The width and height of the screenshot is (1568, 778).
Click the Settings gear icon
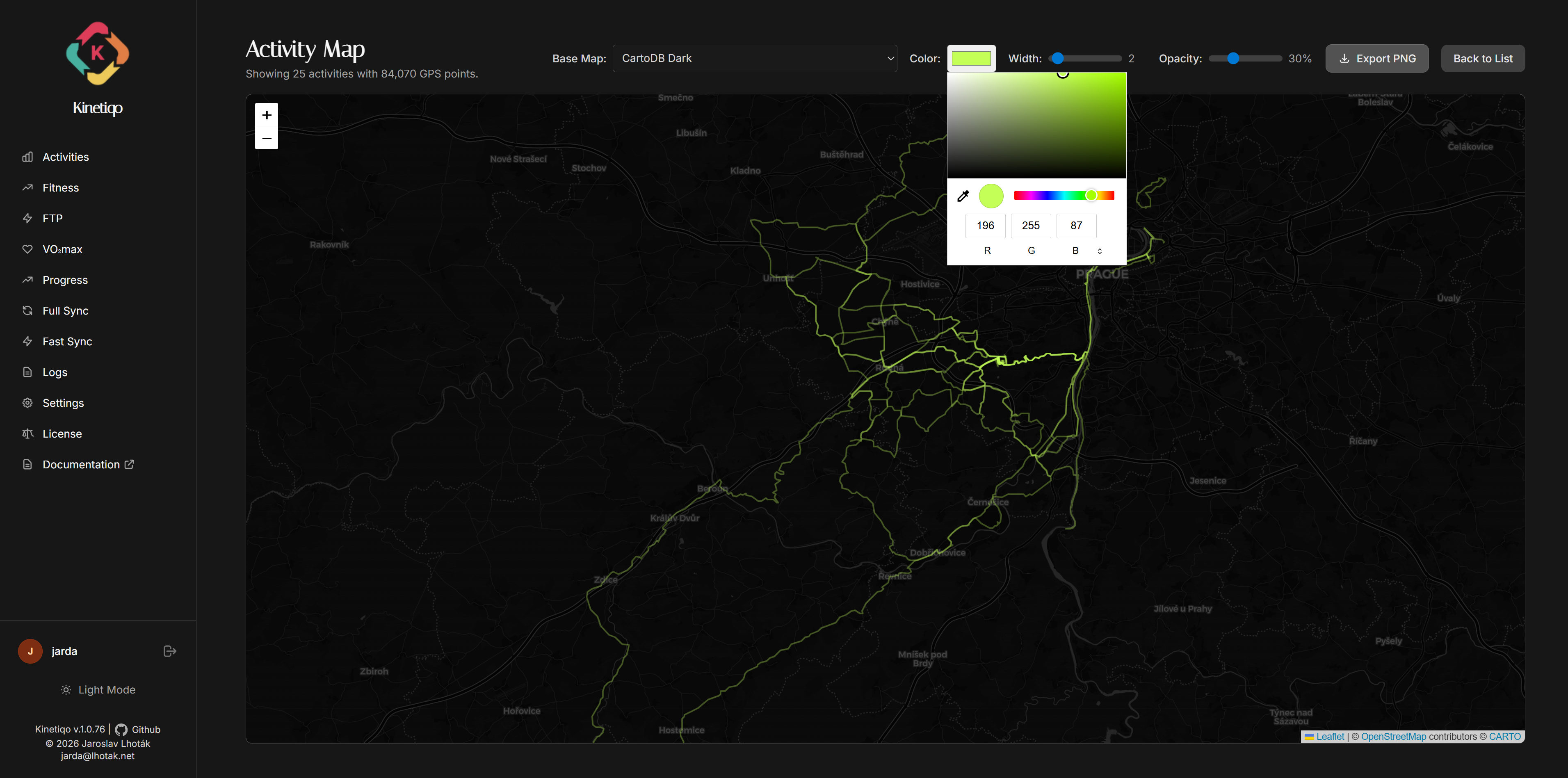(27, 403)
